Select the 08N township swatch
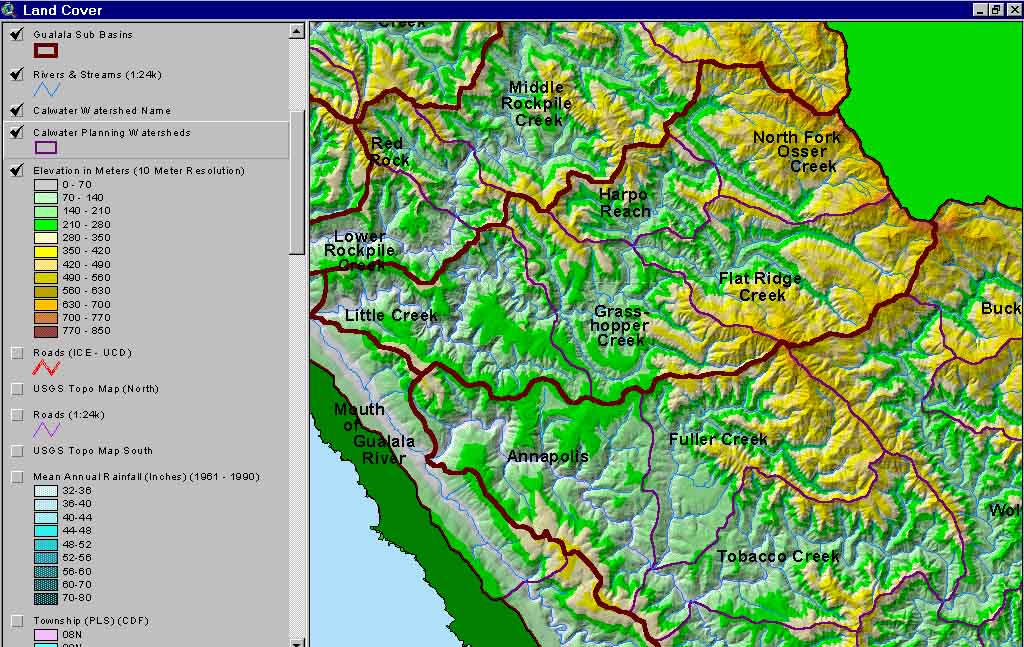 (46, 635)
